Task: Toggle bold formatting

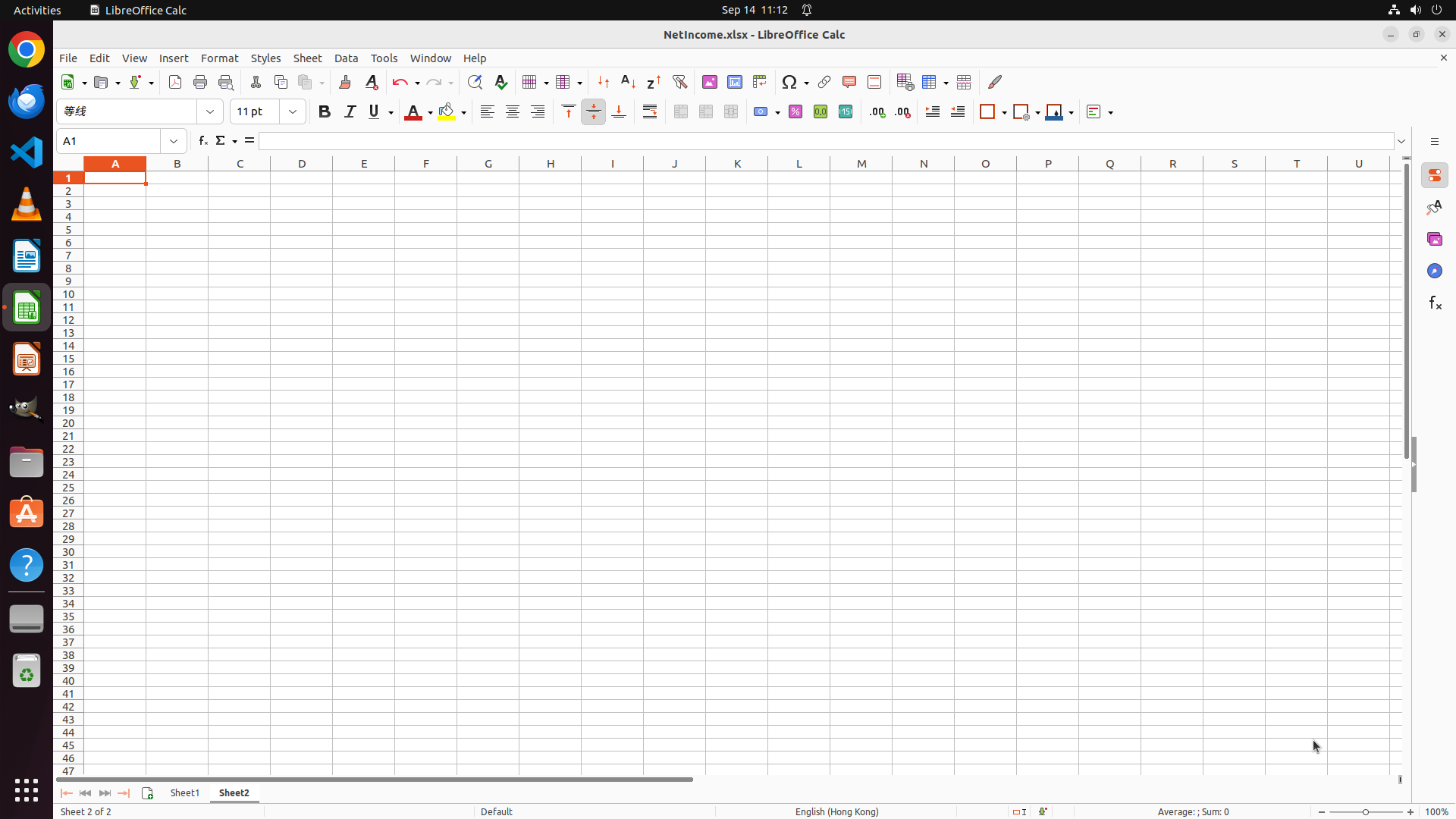Action: [325, 112]
